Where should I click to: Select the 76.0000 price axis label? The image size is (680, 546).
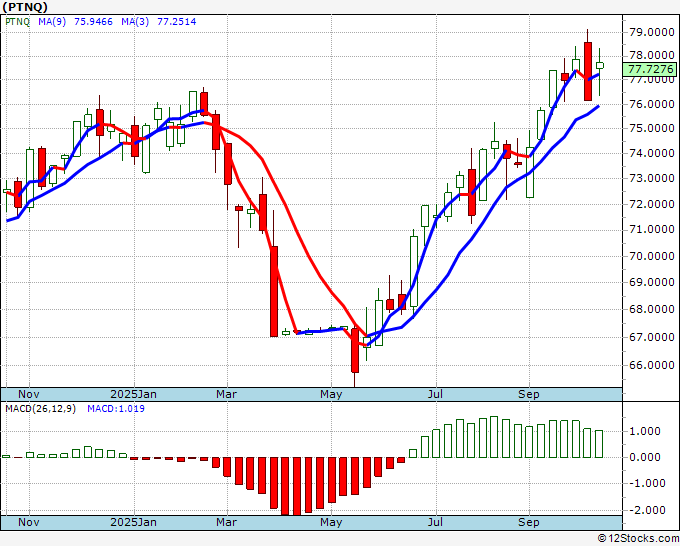(651, 105)
